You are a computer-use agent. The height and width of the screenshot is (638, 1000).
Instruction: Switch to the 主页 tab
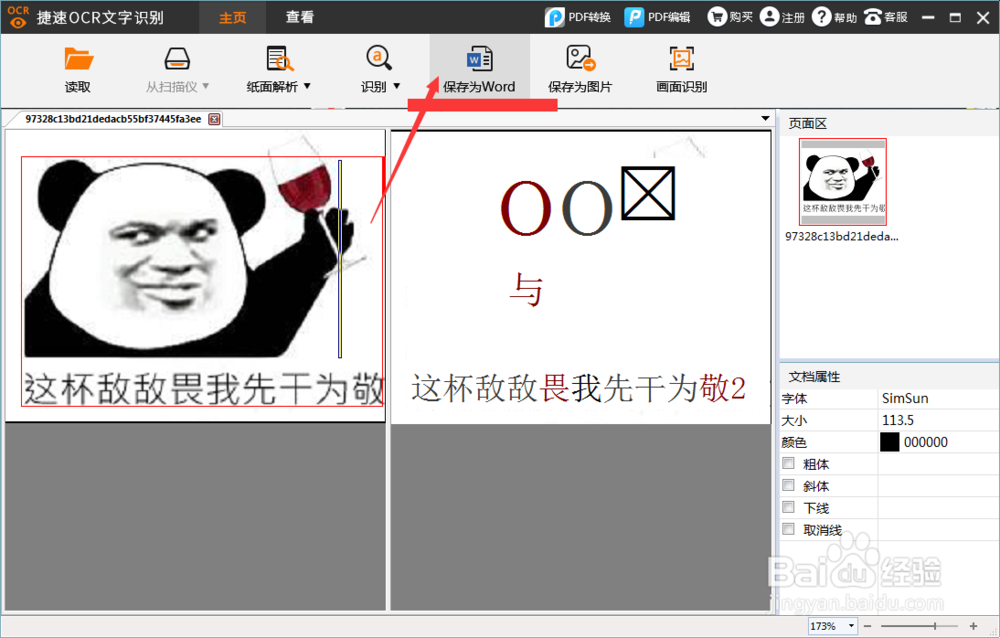pos(232,17)
